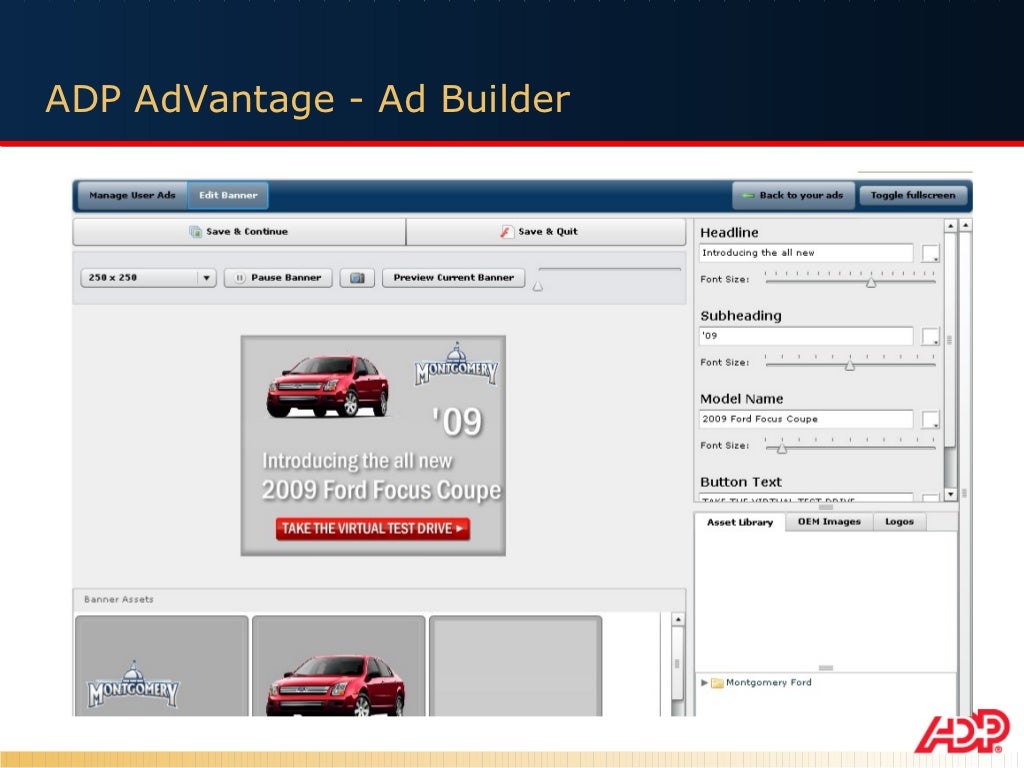Screen dimensions: 1024x768
Task: Edit the Subheading text field
Action: pyautogui.click(x=806, y=336)
